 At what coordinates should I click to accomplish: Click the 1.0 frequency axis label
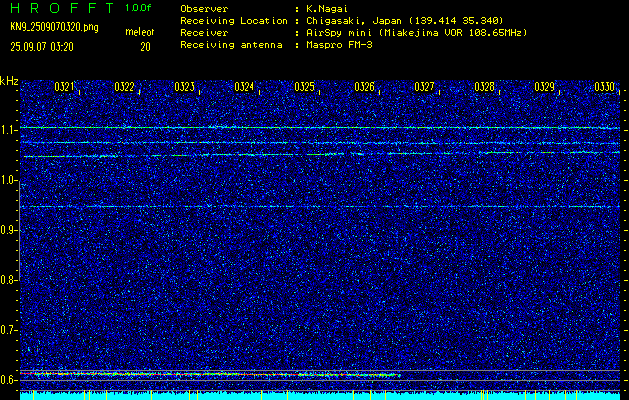[x=7, y=180]
